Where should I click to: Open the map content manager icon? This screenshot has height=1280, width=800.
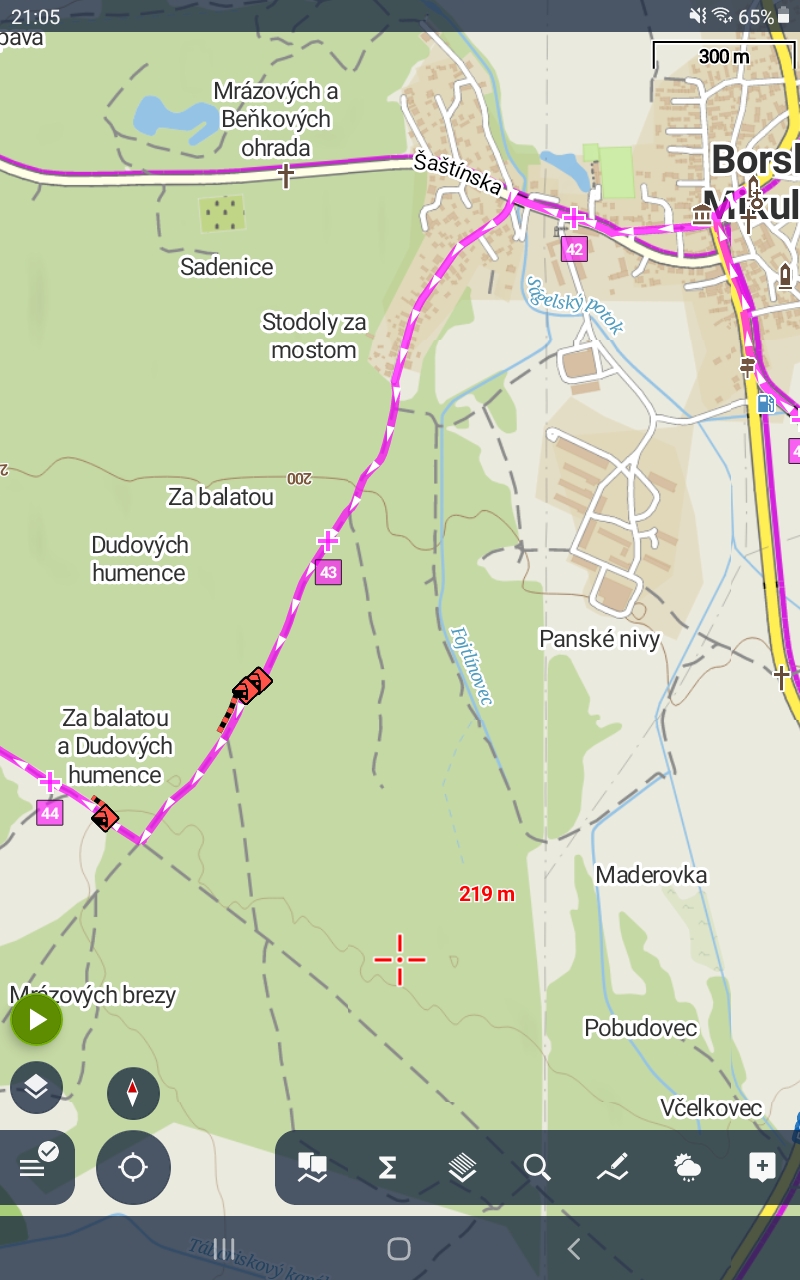coord(312,1167)
